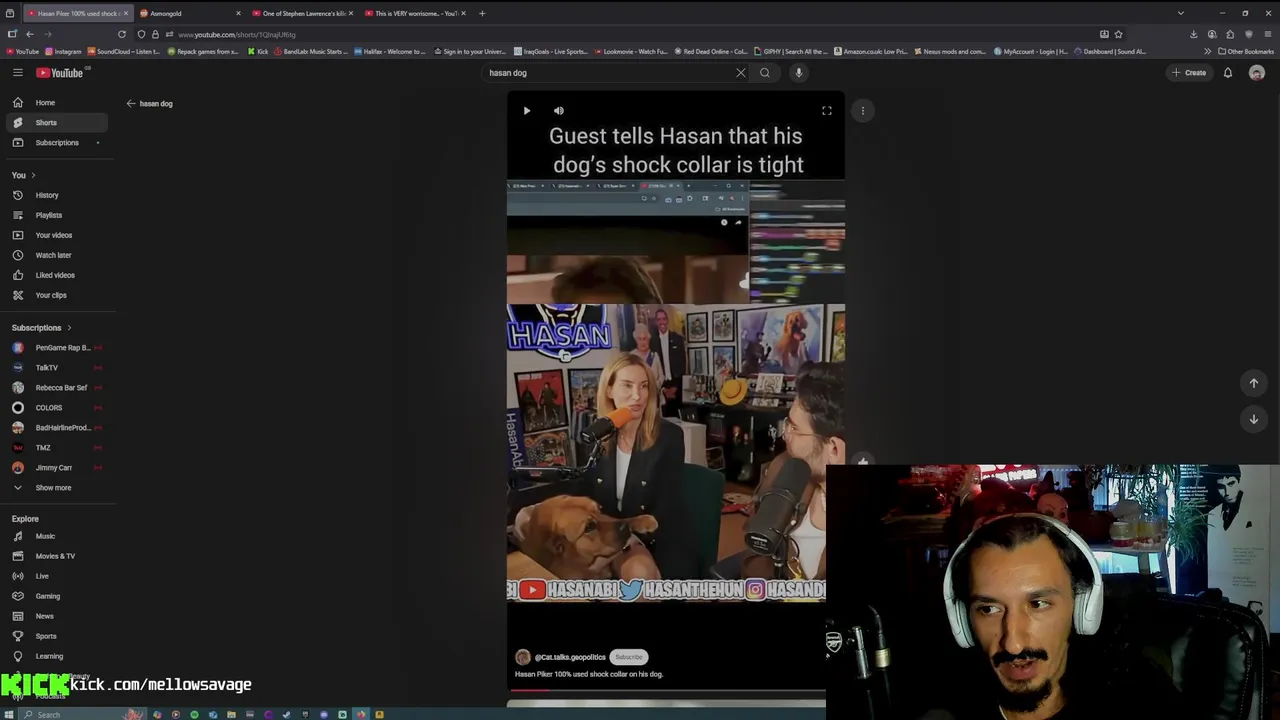Go to Home in the sidebar
Image resolution: width=1280 pixels, height=720 pixels.
tap(56, 102)
